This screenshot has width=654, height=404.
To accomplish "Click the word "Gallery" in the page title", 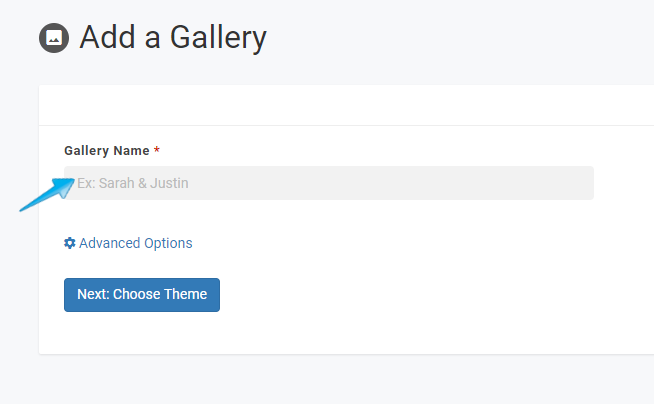I will [x=218, y=39].
